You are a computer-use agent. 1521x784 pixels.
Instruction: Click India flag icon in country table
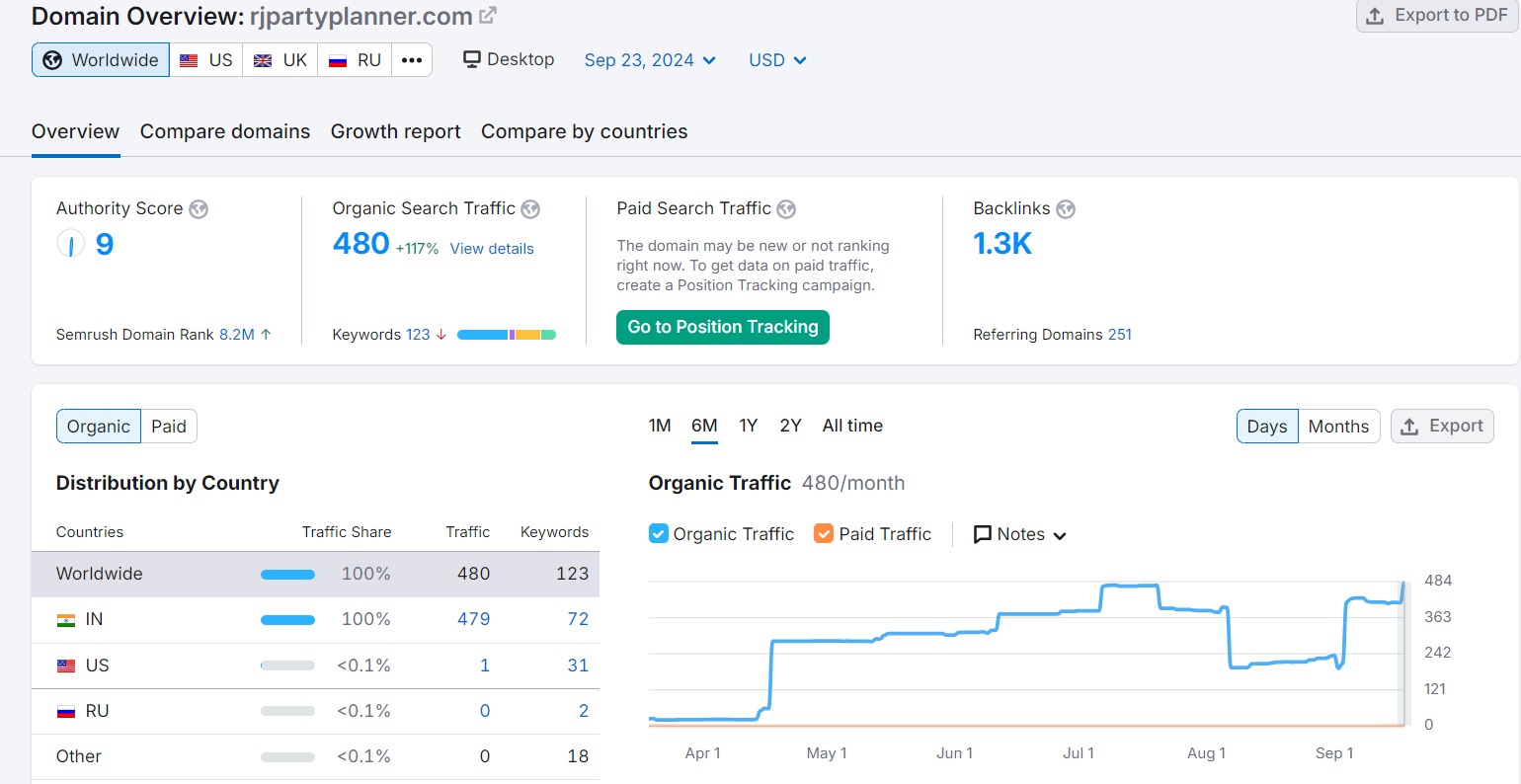tap(66, 620)
